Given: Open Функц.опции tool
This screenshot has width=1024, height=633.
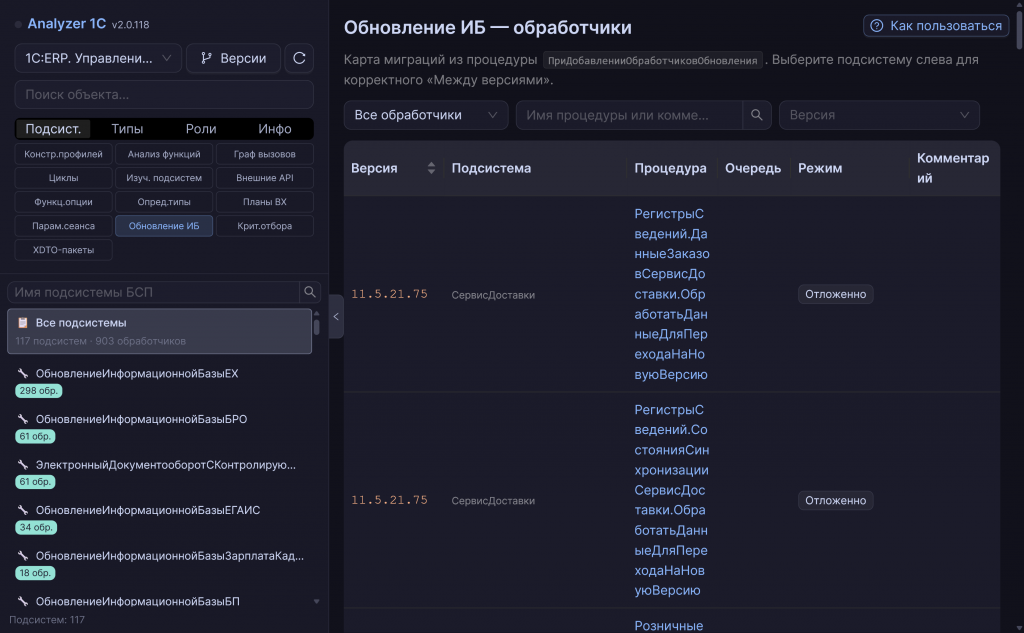Looking at the screenshot, I should tap(63, 202).
